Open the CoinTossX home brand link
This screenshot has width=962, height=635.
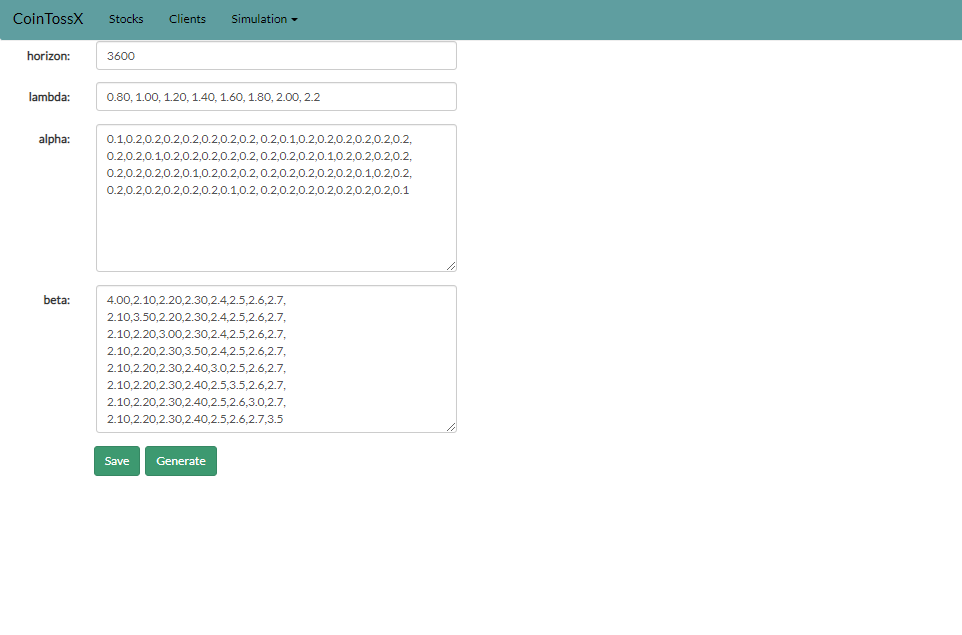[x=48, y=19]
